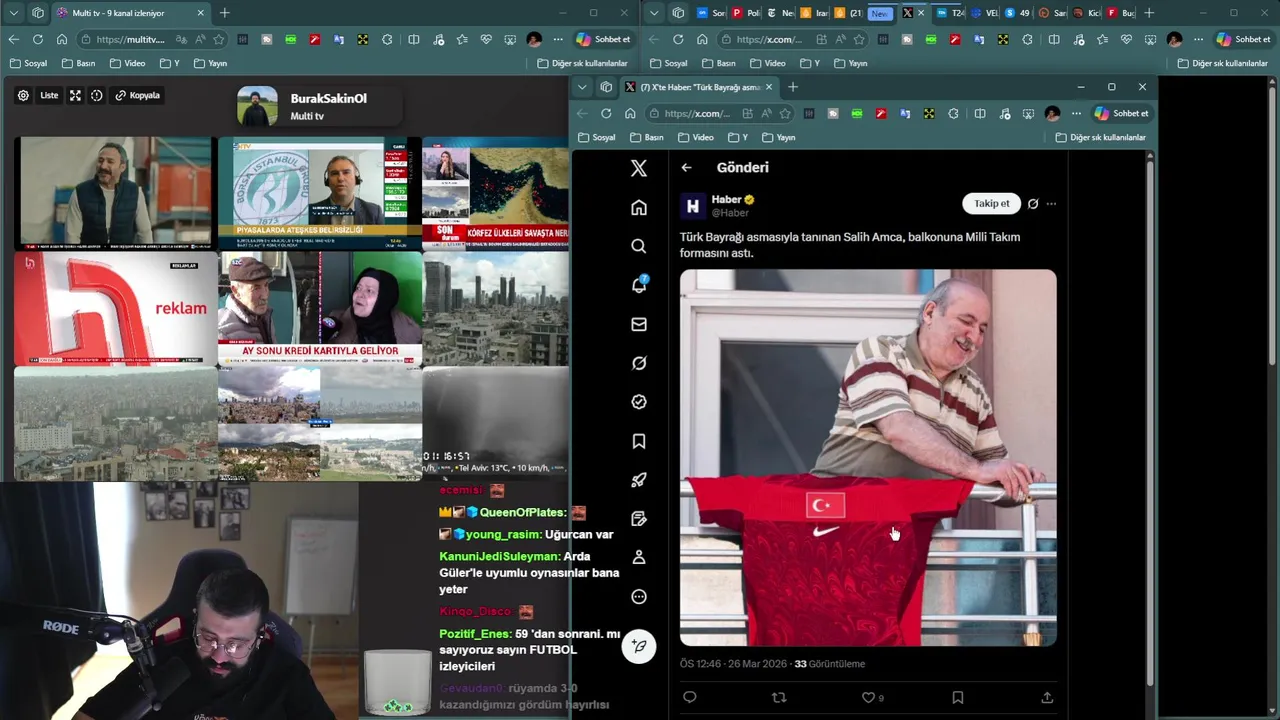Click Takip et to follow Haber
1280x720 pixels.
tap(992, 203)
